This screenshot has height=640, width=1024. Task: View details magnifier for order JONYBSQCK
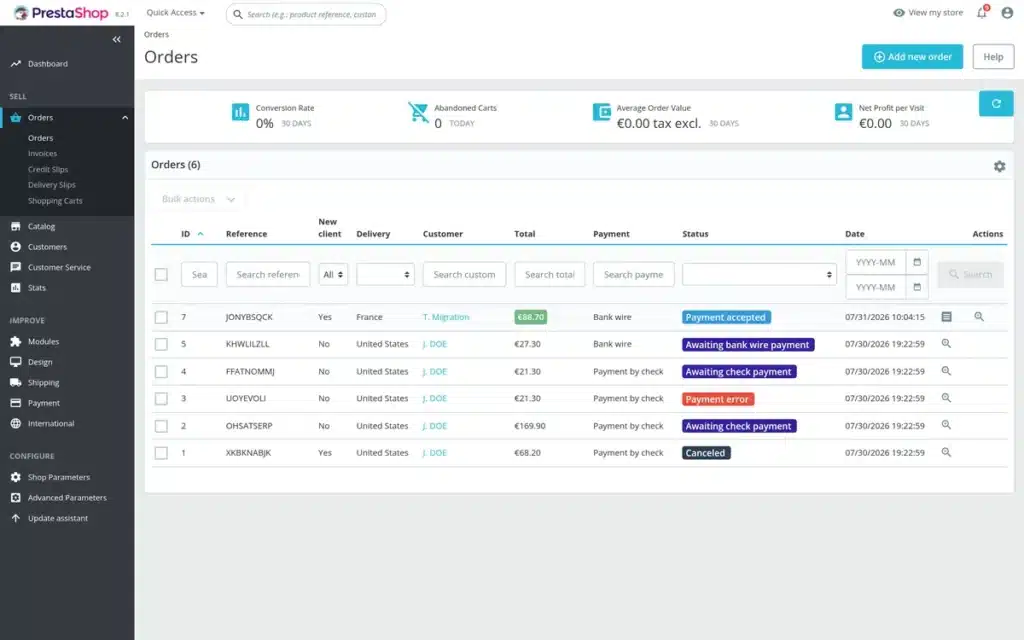979,317
